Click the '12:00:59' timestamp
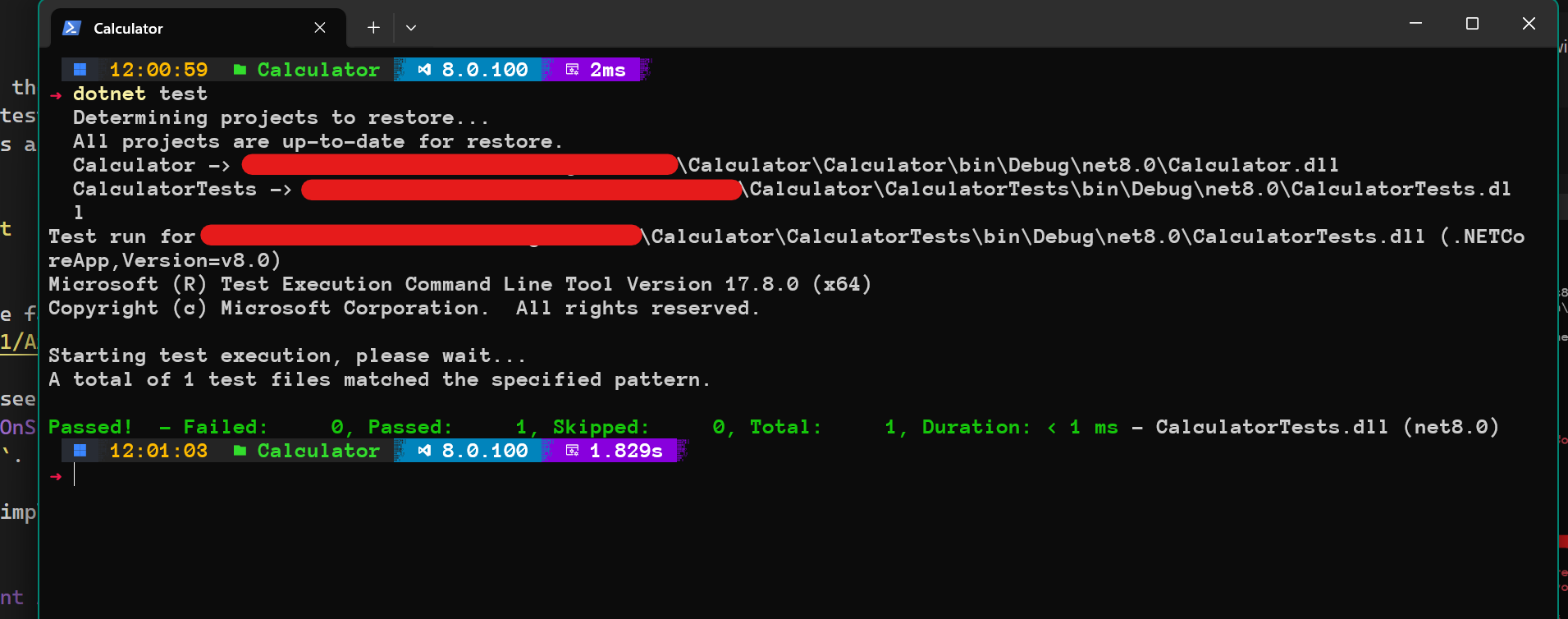1568x619 pixels. pos(158,70)
